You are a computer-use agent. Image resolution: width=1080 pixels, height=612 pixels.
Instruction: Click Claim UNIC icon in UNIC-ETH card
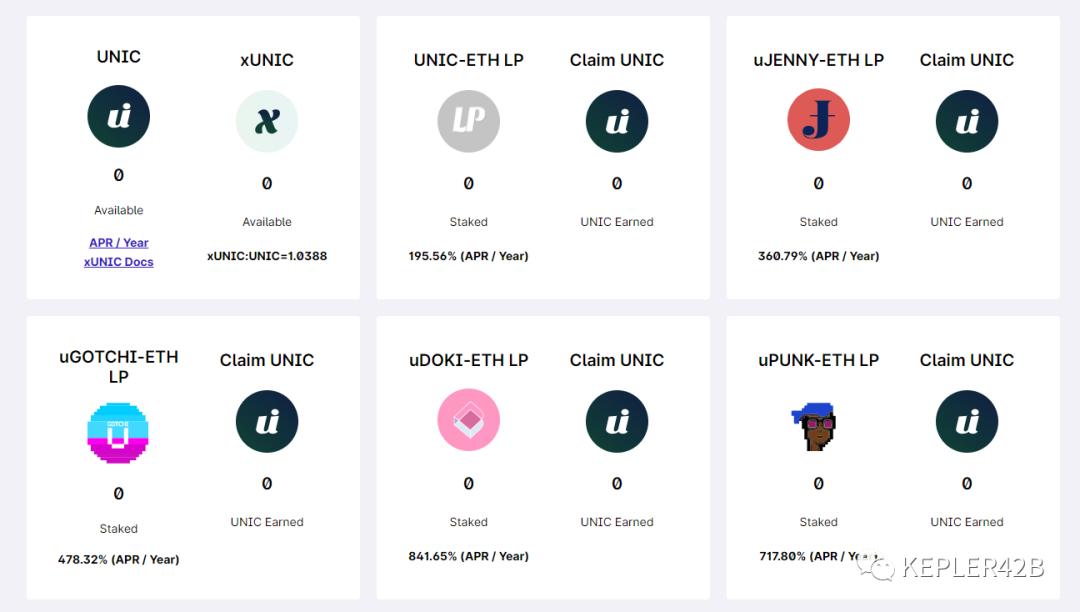pyautogui.click(x=616, y=121)
